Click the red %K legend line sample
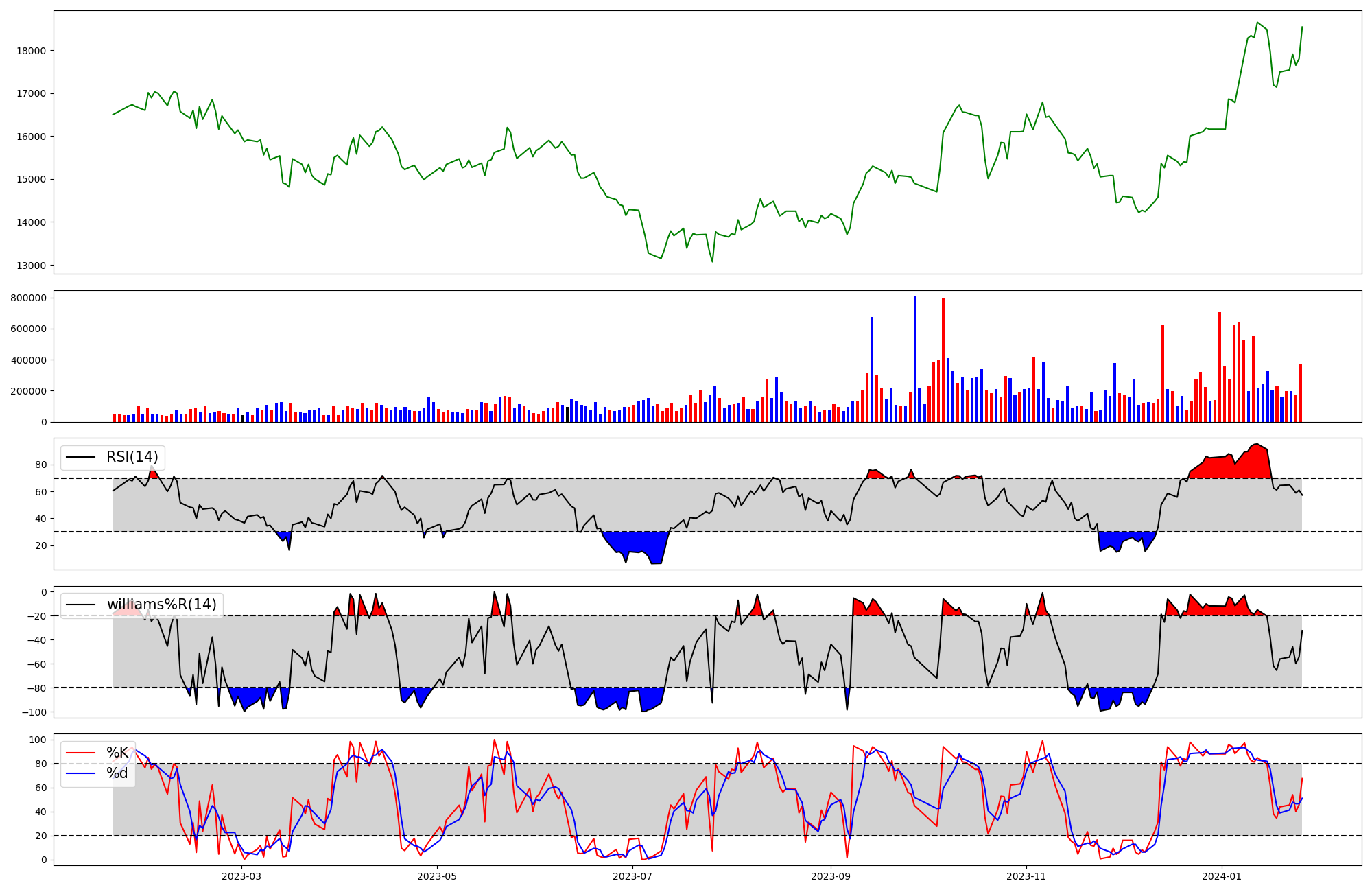 point(79,753)
